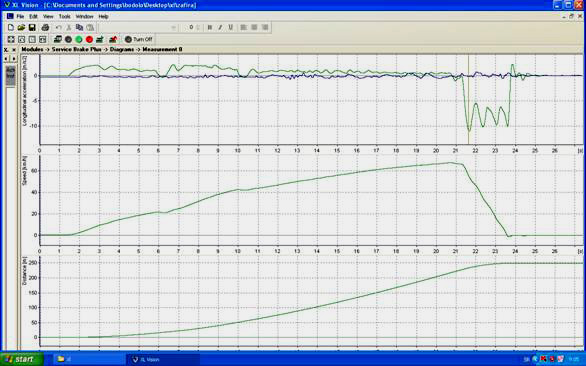The height and width of the screenshot is (366, 586).
Task: Open the Tools menu
Action: pos(65,16)
